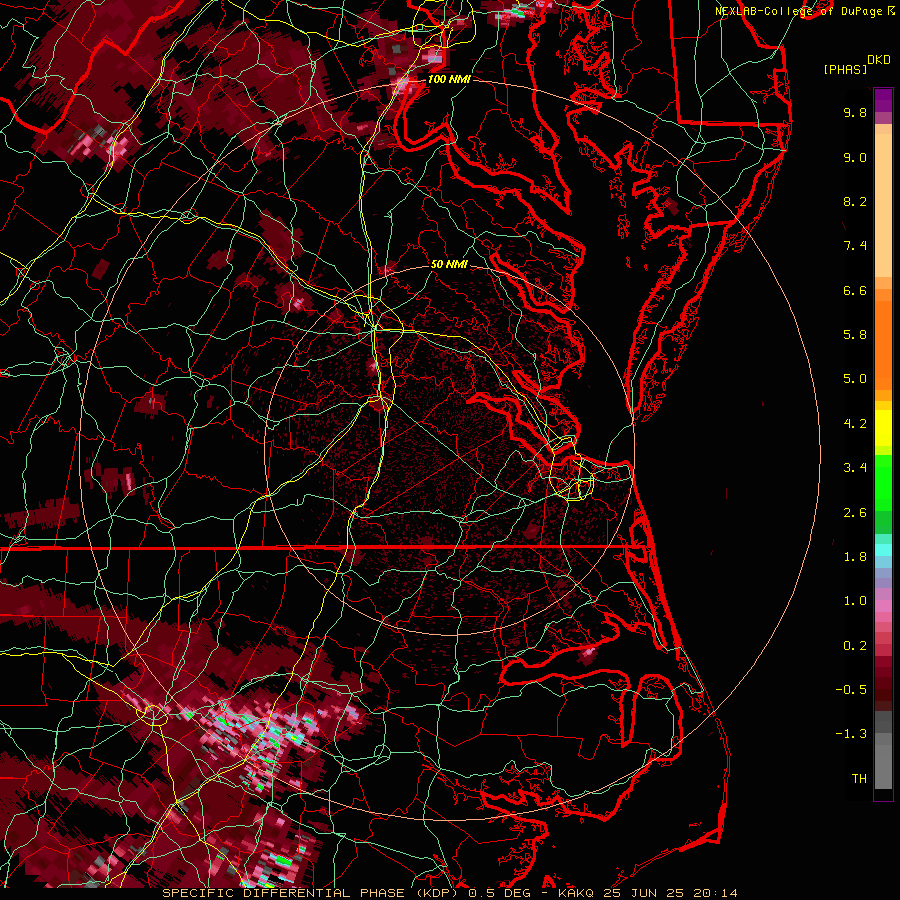Click the 4.2 scale value
This screenshot has width=900, height=900.
tap(855, 424)
